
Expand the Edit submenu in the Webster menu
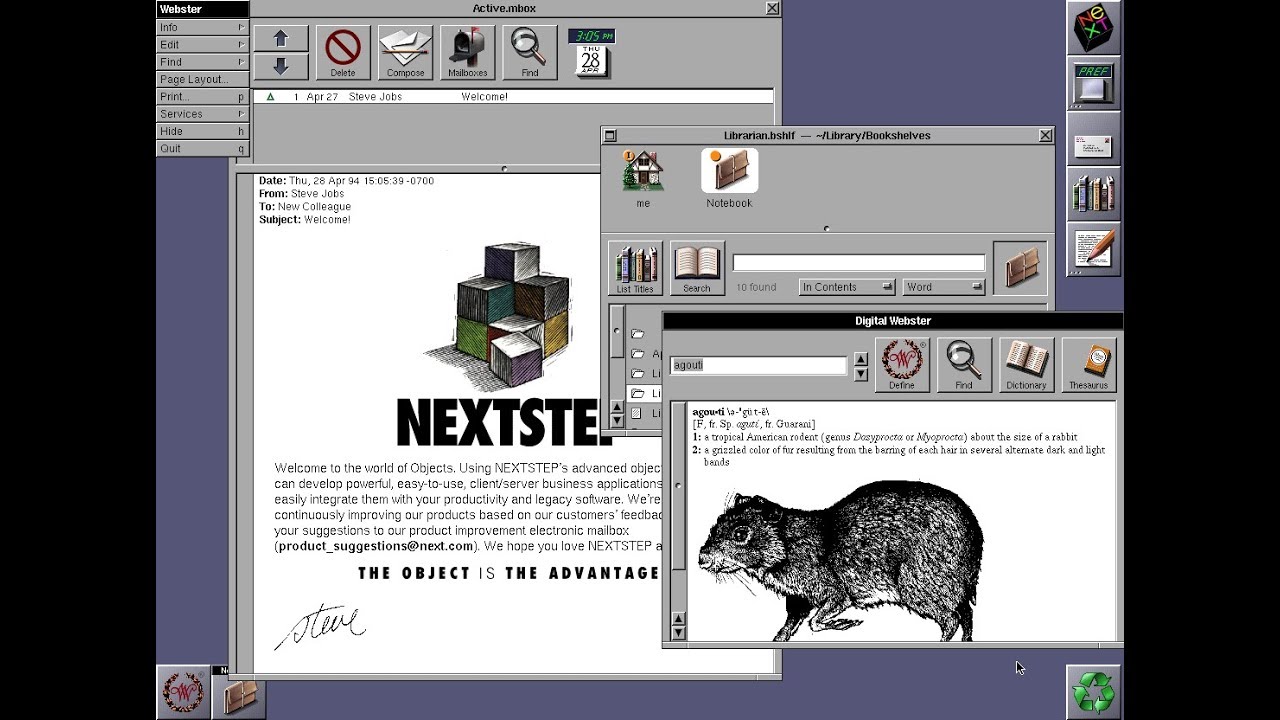coord(202,45)
